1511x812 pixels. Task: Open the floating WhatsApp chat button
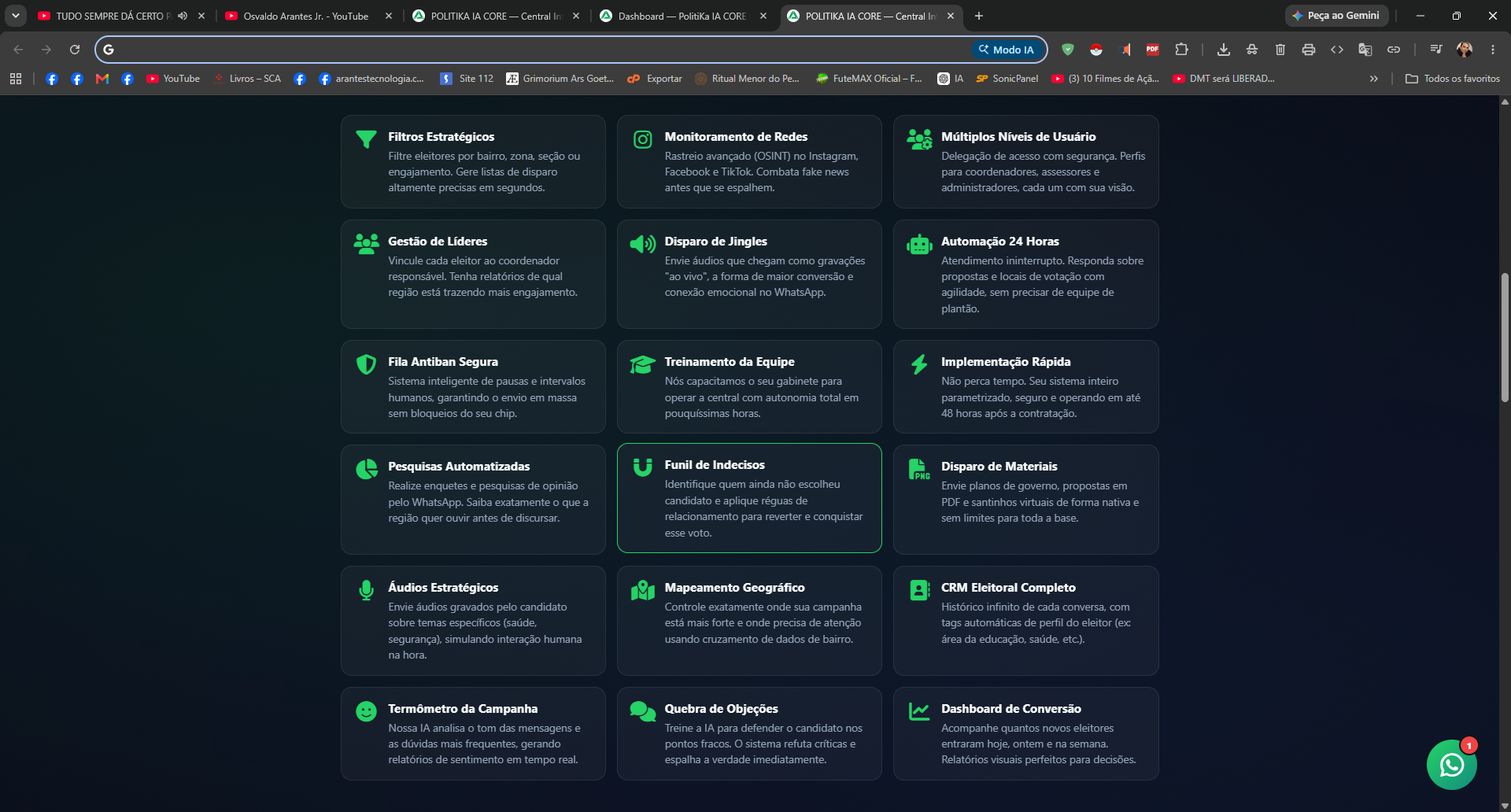1451,764
